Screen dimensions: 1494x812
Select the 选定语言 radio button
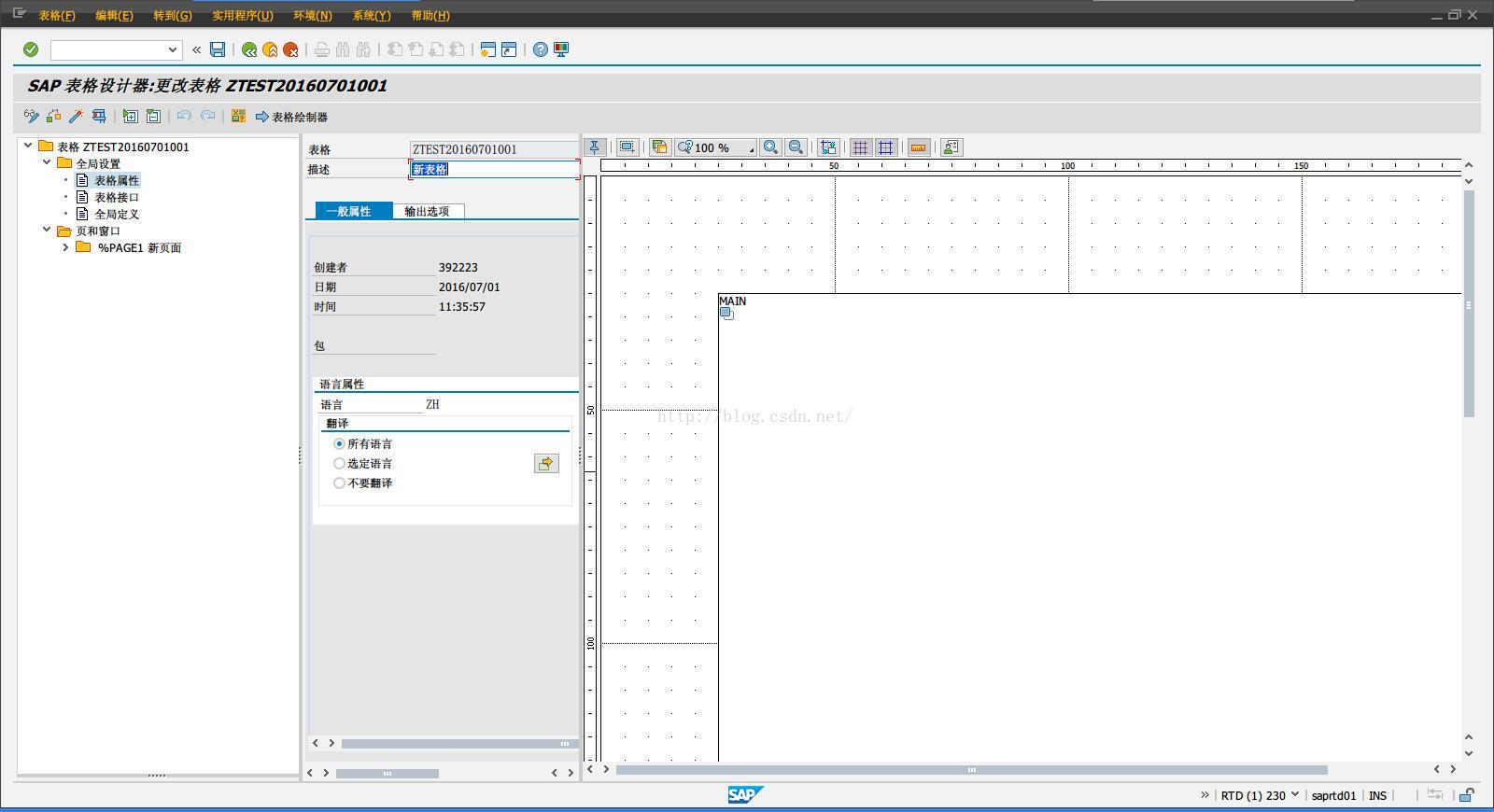coord(339,464)
